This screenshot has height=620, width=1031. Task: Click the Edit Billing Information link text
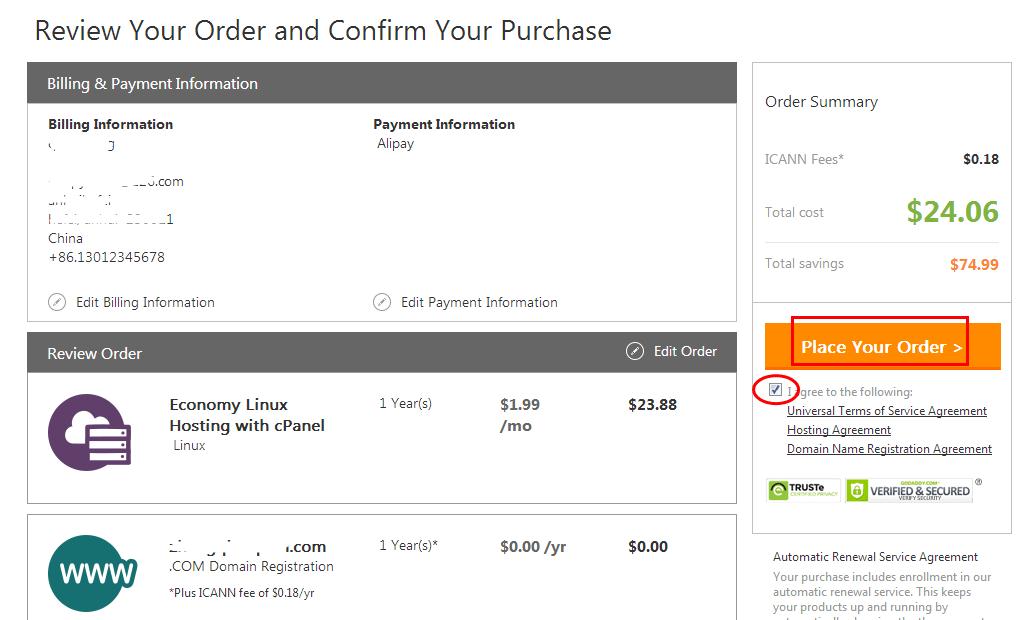click(x=145, y=302)
